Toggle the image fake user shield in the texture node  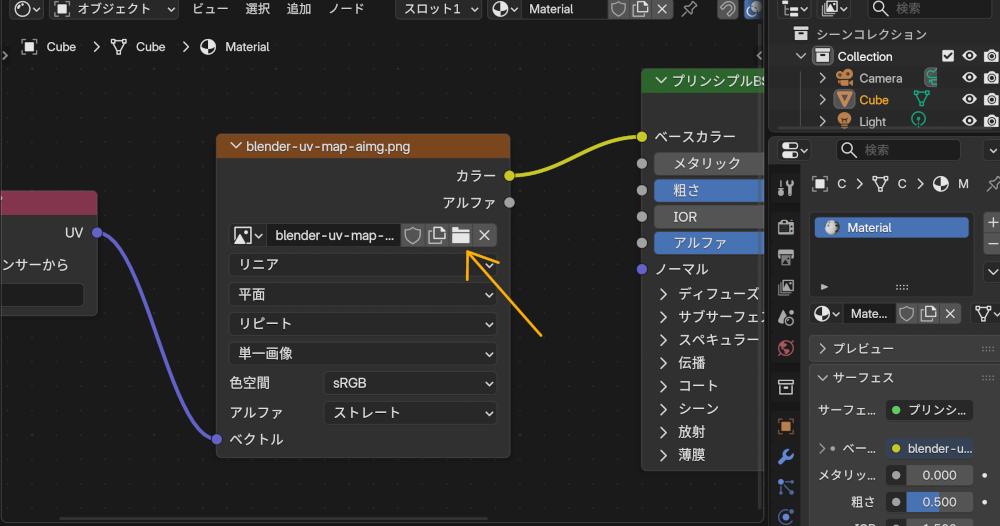(x=413, y=235)
